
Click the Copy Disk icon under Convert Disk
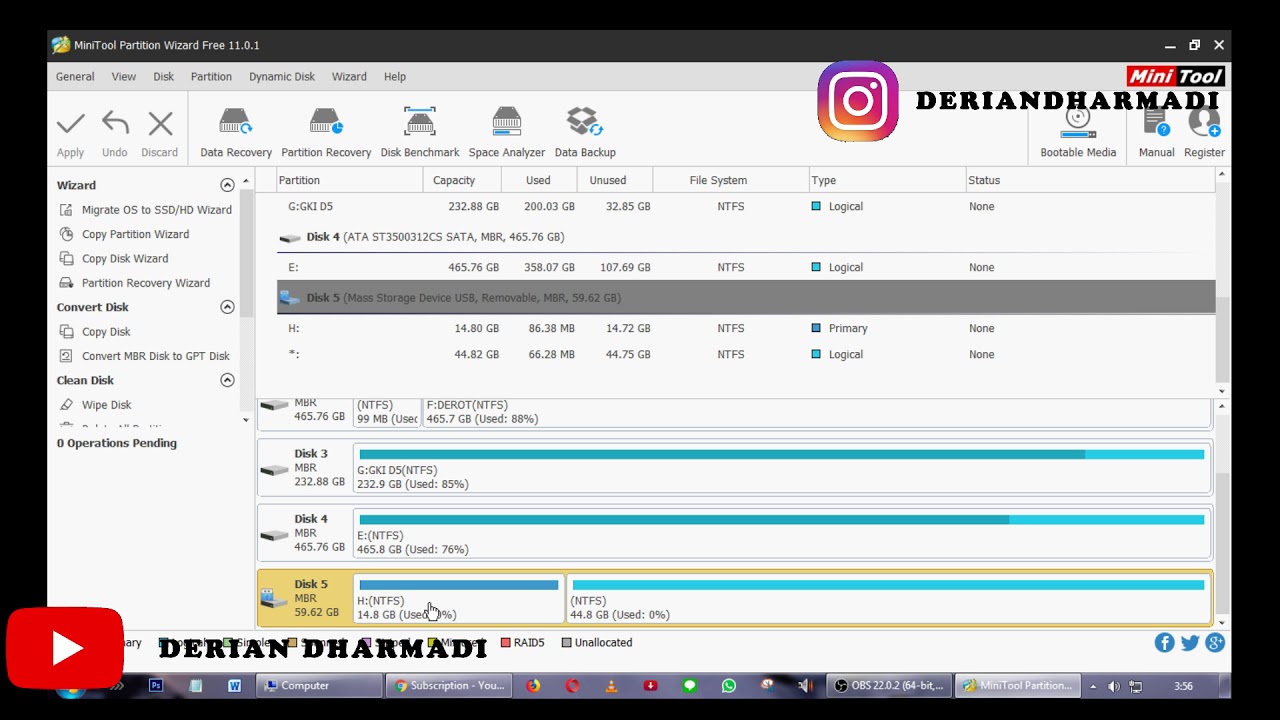click(66, 331)
